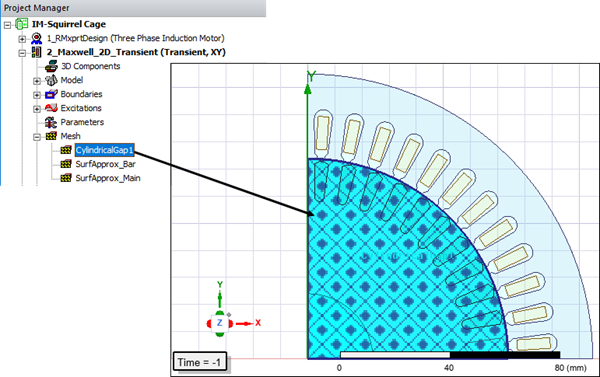Select the SurfApprox_Bar mesh operation

(106, 164)
